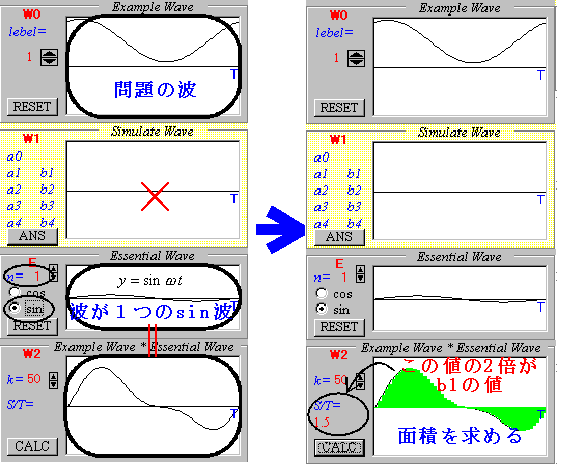Viewport: 563px width, 470px height.
Task: Click ANS button in right Simulate Wave panel
Action: 339,237
